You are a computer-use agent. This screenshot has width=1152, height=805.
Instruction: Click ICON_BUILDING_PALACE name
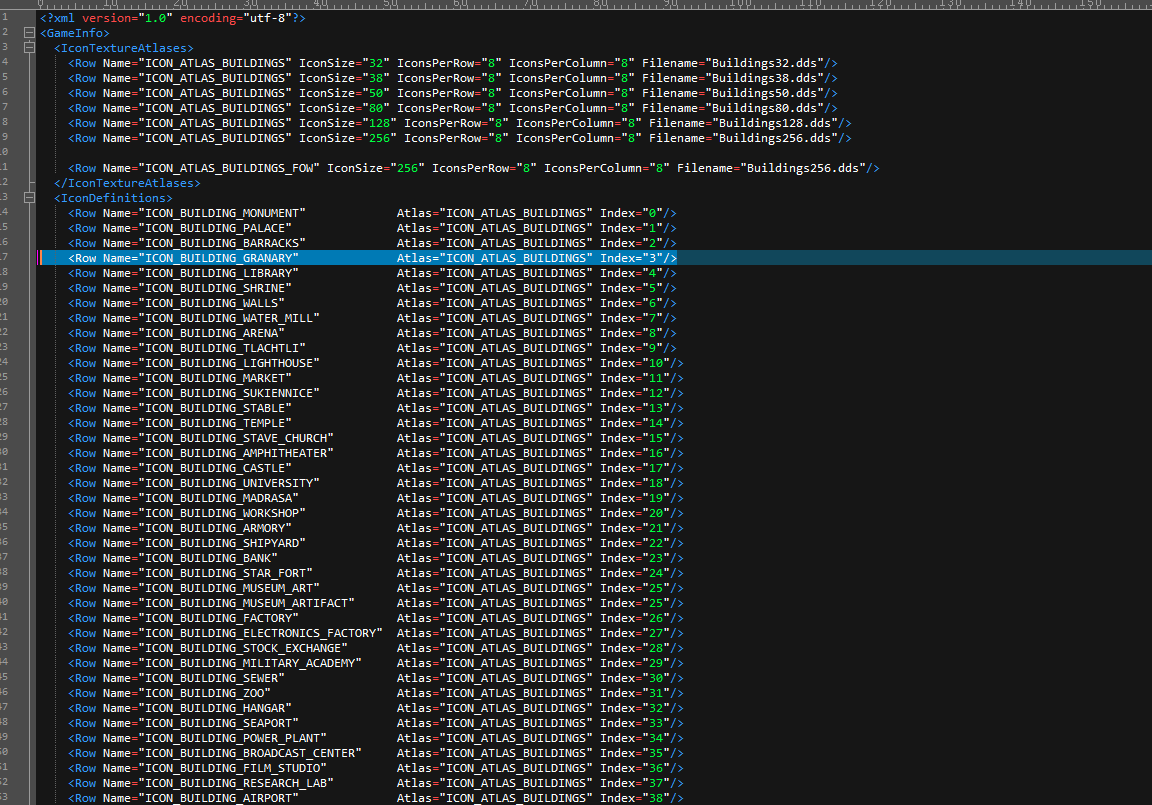point(215,228)
